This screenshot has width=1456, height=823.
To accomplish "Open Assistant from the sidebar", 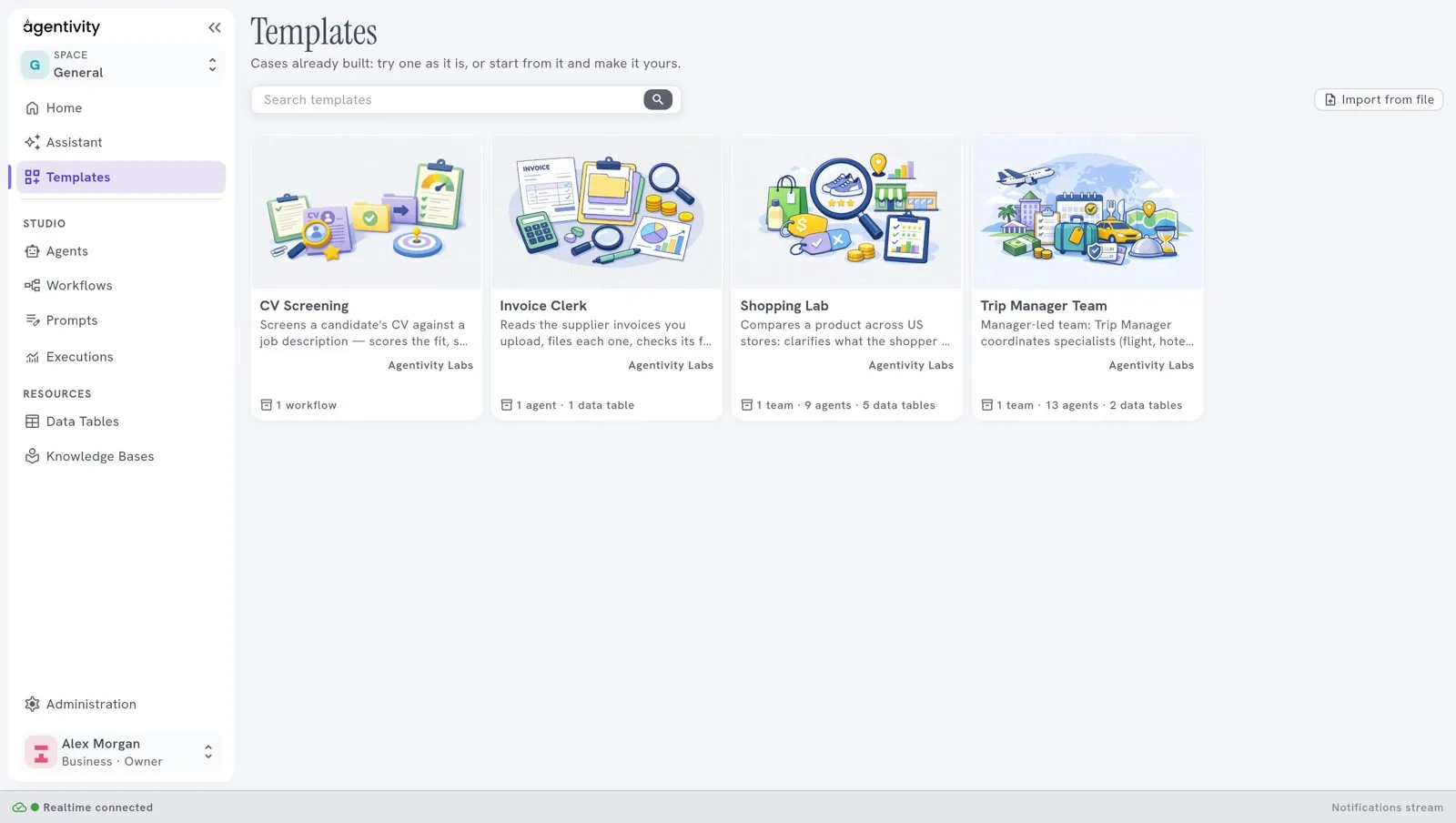I will [121, 142].
